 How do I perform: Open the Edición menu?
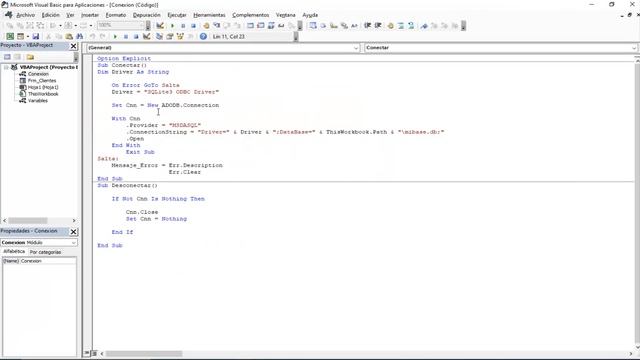[x=51, y=15]
